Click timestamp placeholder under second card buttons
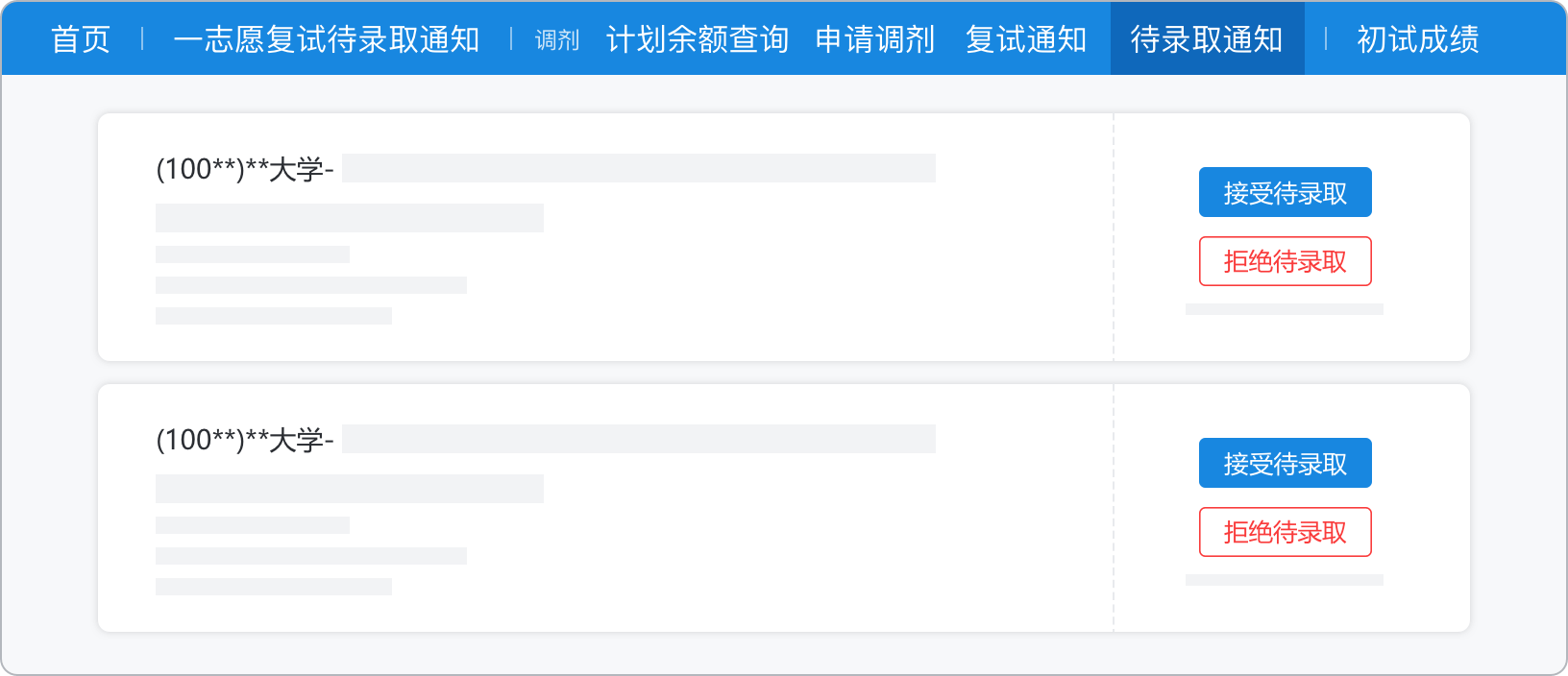This screenshot has width=1568, height=676. 1285,579
